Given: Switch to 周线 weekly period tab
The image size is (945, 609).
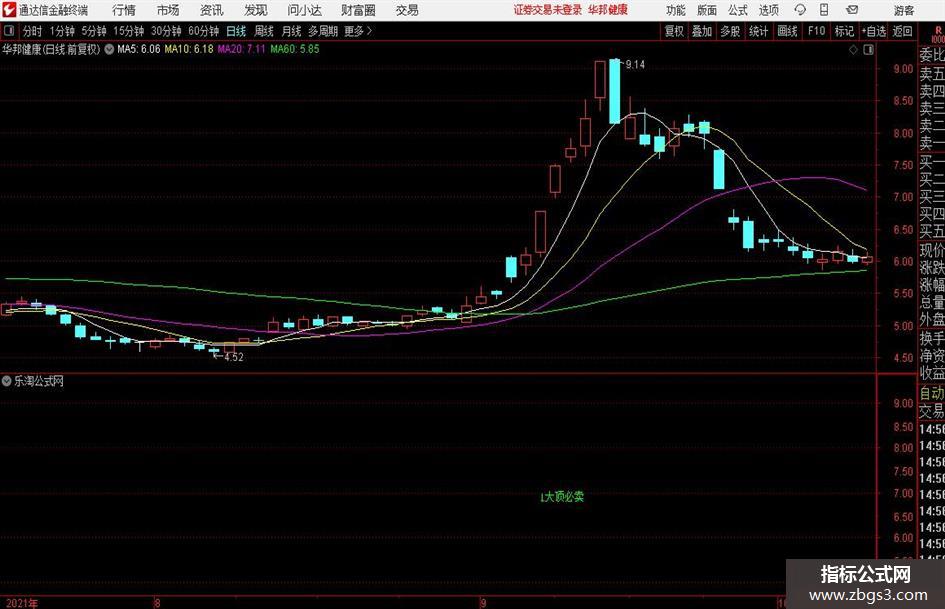Looking at the screenshot, I should tap(264, 31).
